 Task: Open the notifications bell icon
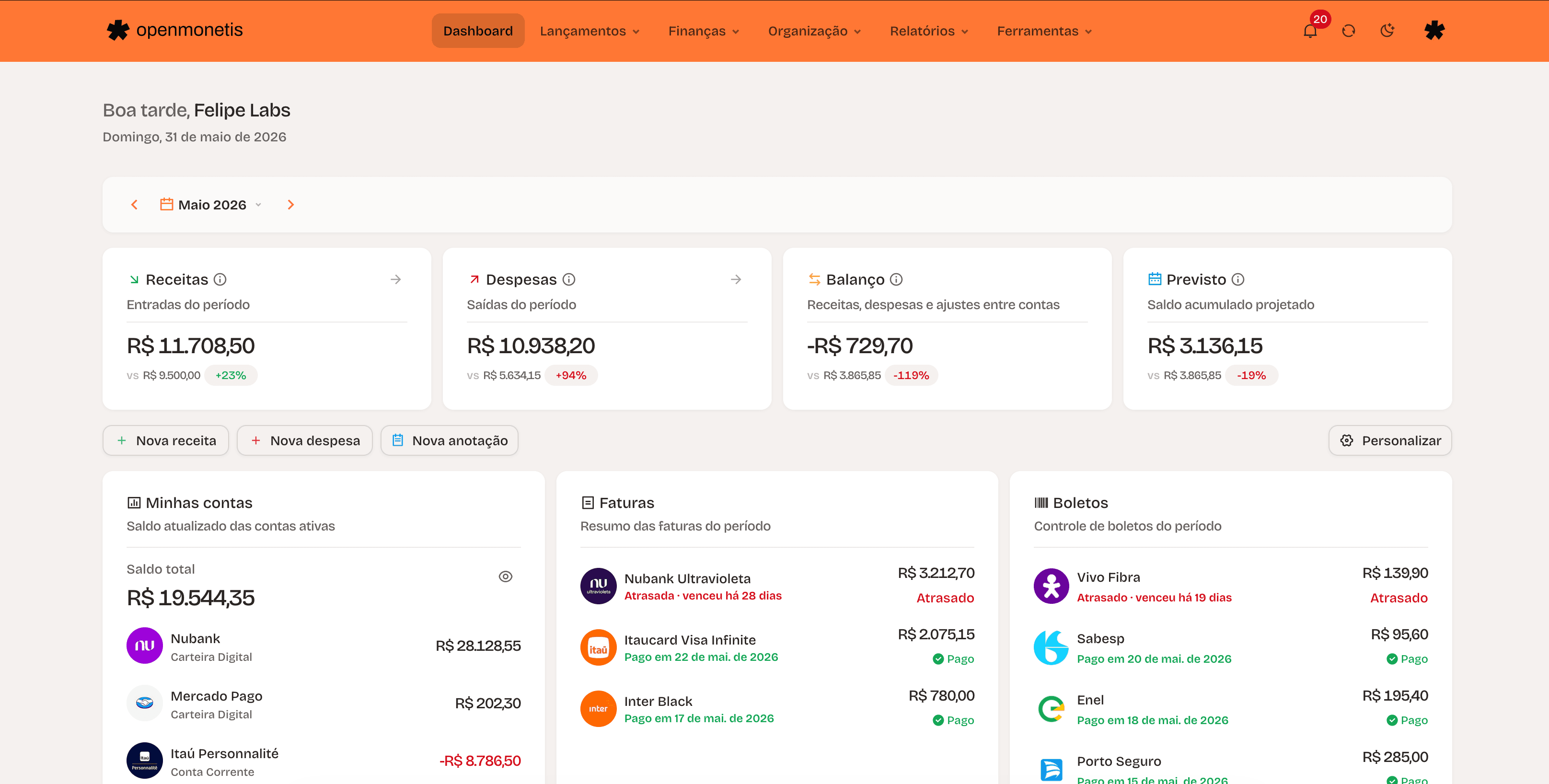(1310, 31)
